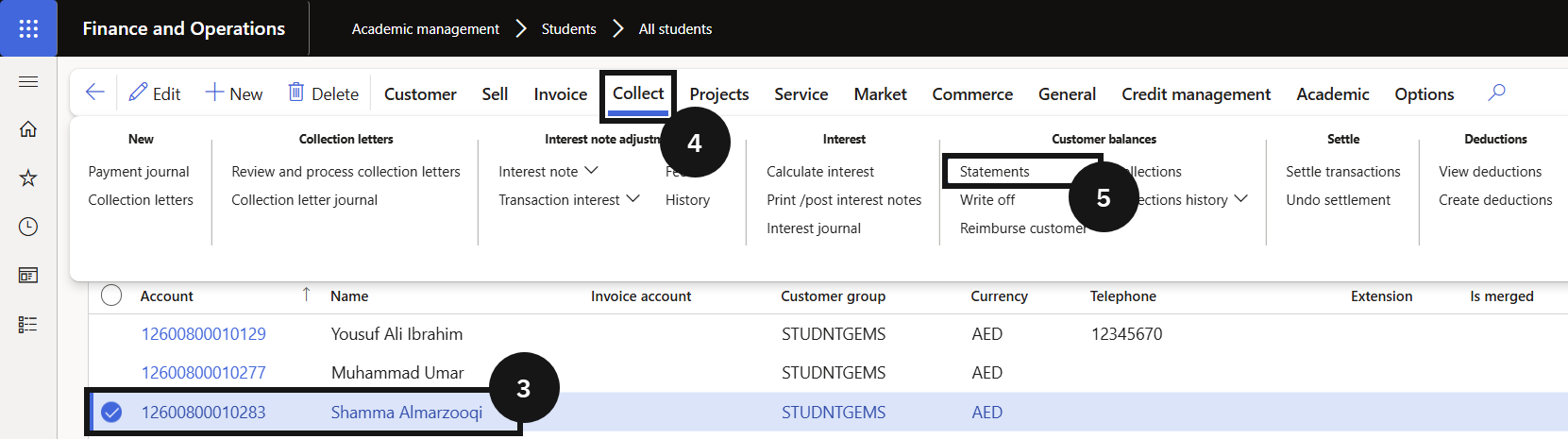Open the Academic tab
The width and height of the screenshot is (1568, 439).
[x=1332, y=94]
